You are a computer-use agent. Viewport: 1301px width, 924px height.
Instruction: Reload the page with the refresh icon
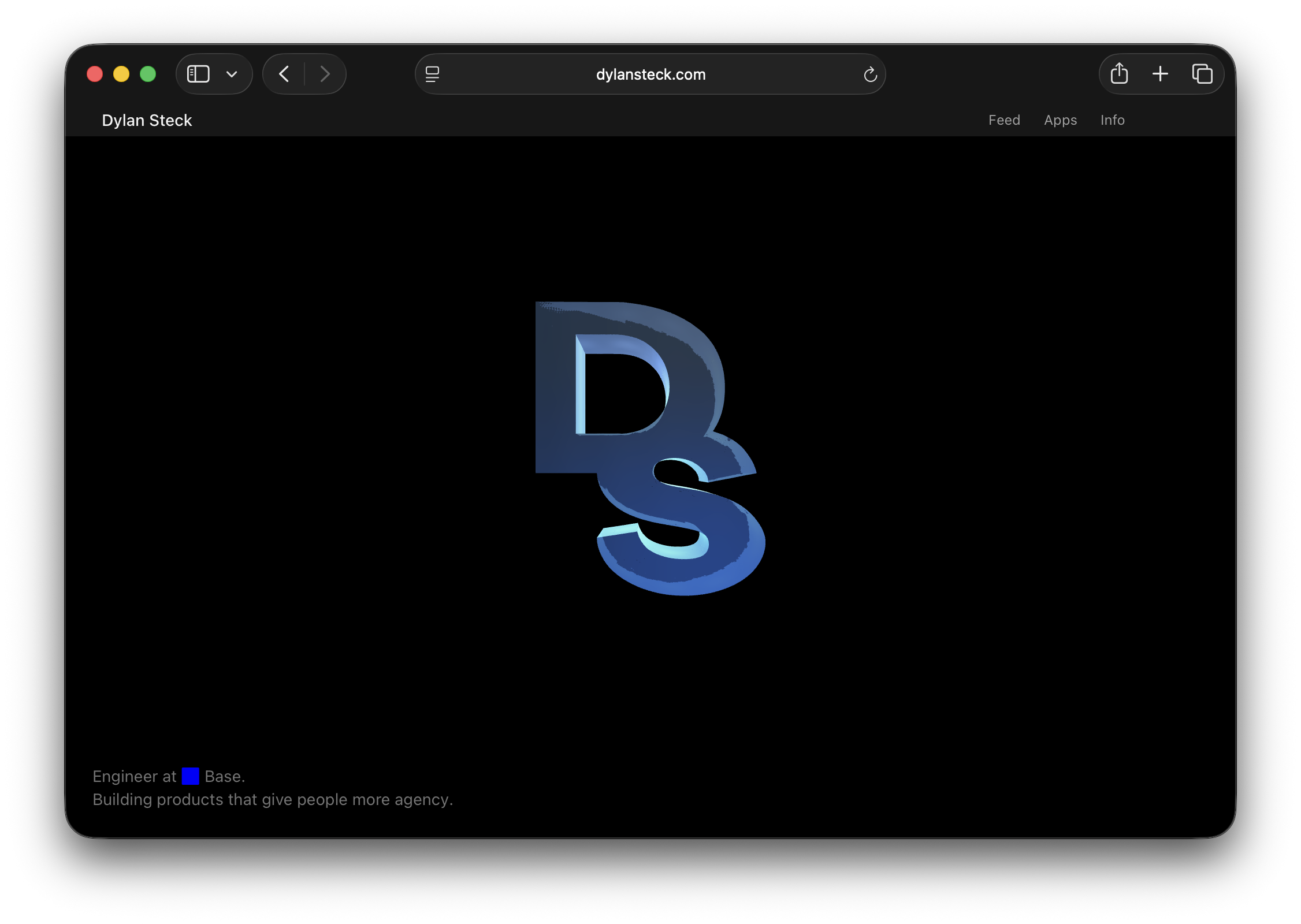tap(870, 74)
